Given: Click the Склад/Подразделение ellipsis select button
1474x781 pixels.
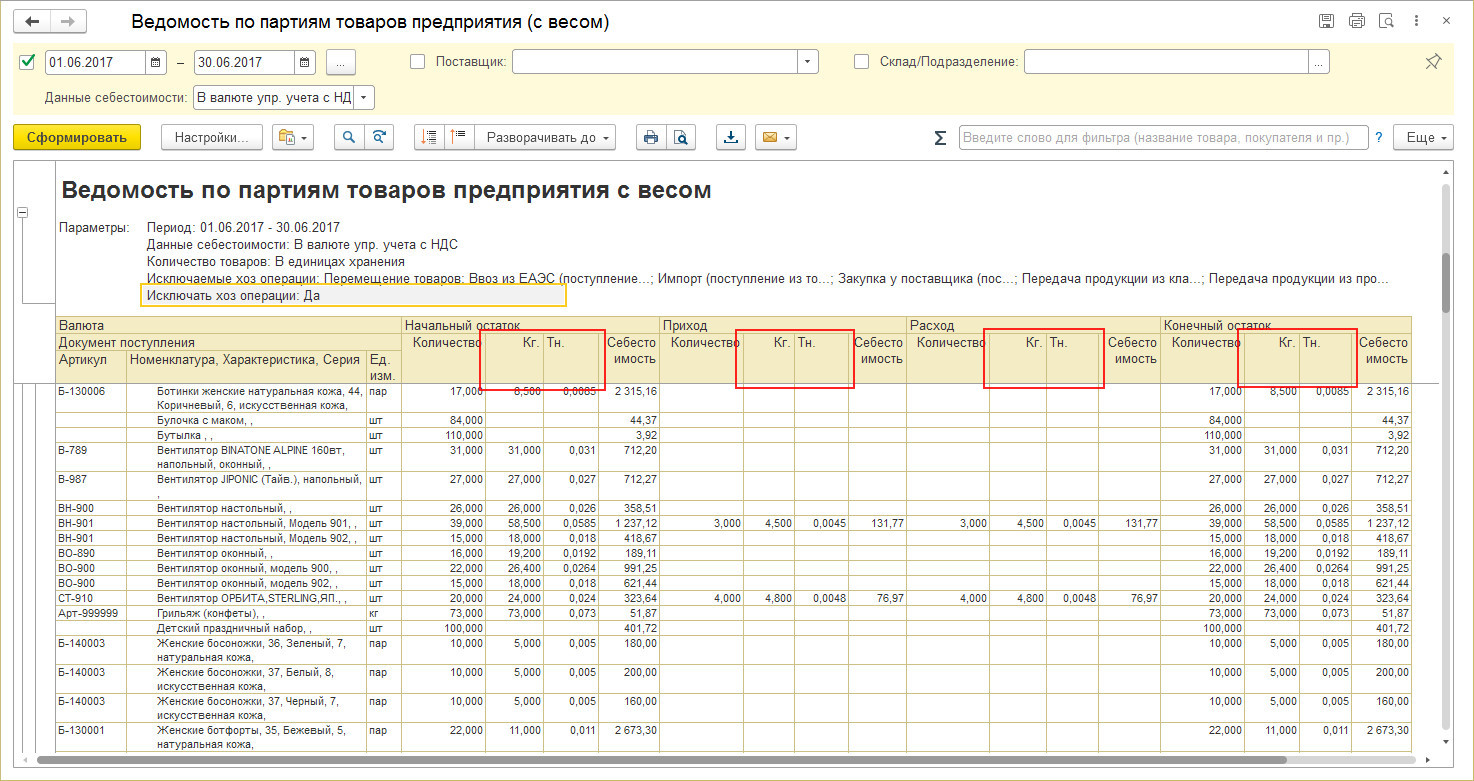Looking at the screenshot, I should pyautogui.click(x=1320, y=62).
